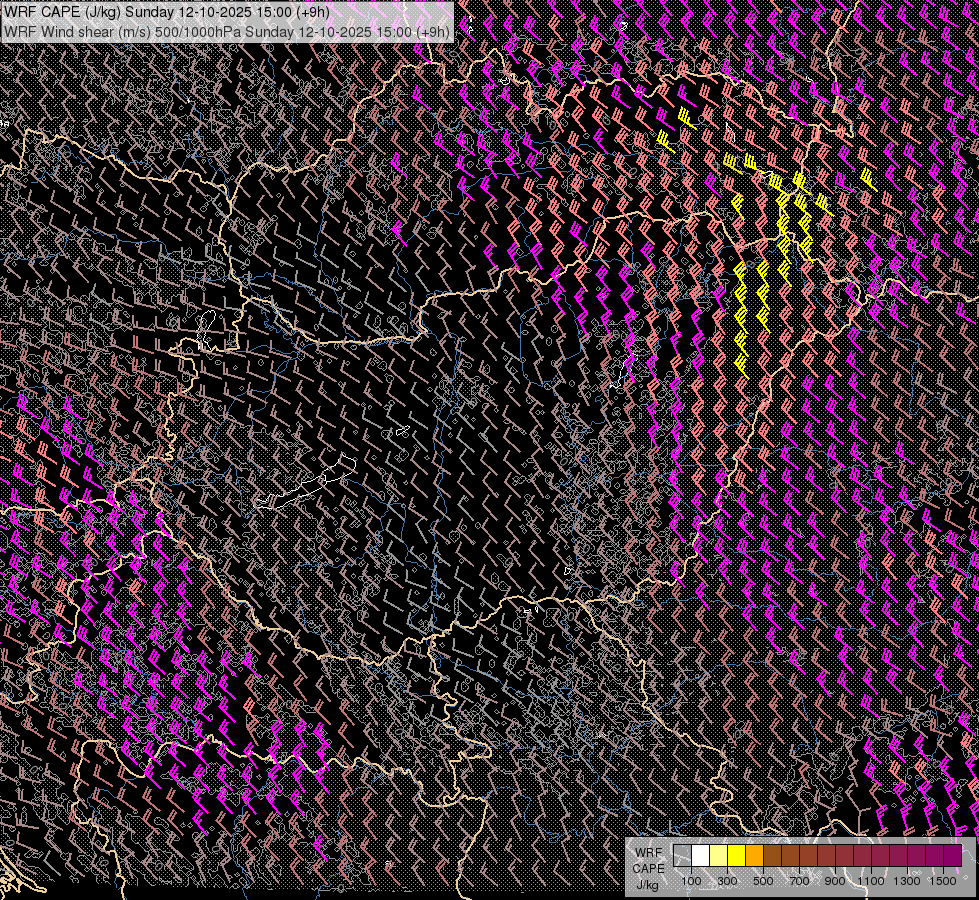Select the pale yellow CAPE legend swatch

point(718,856)
